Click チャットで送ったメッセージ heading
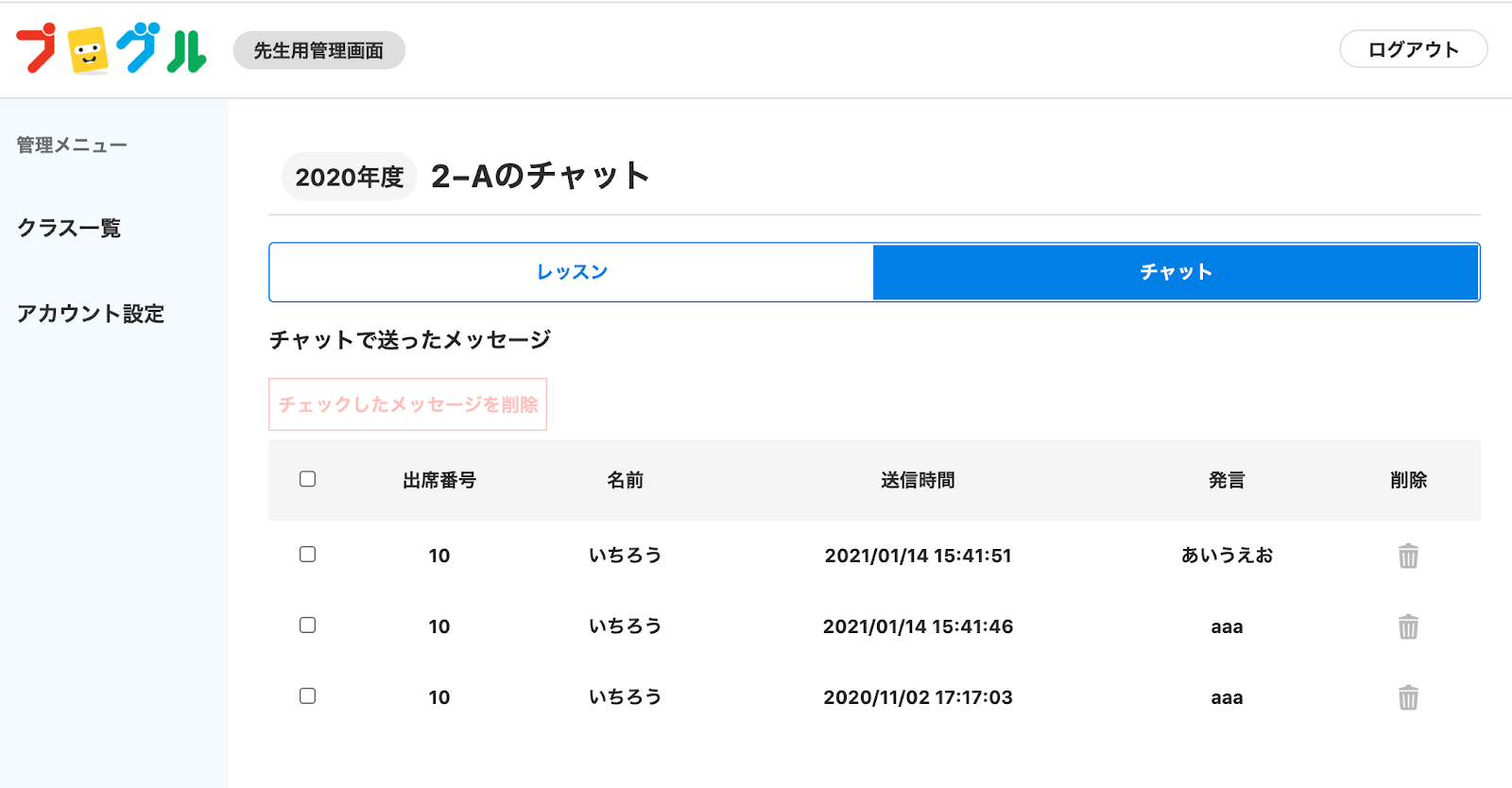 point(410,340)
